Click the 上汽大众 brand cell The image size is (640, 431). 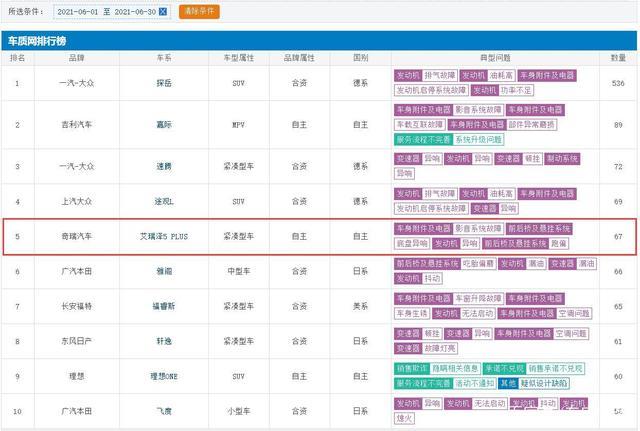coord(76,202)
